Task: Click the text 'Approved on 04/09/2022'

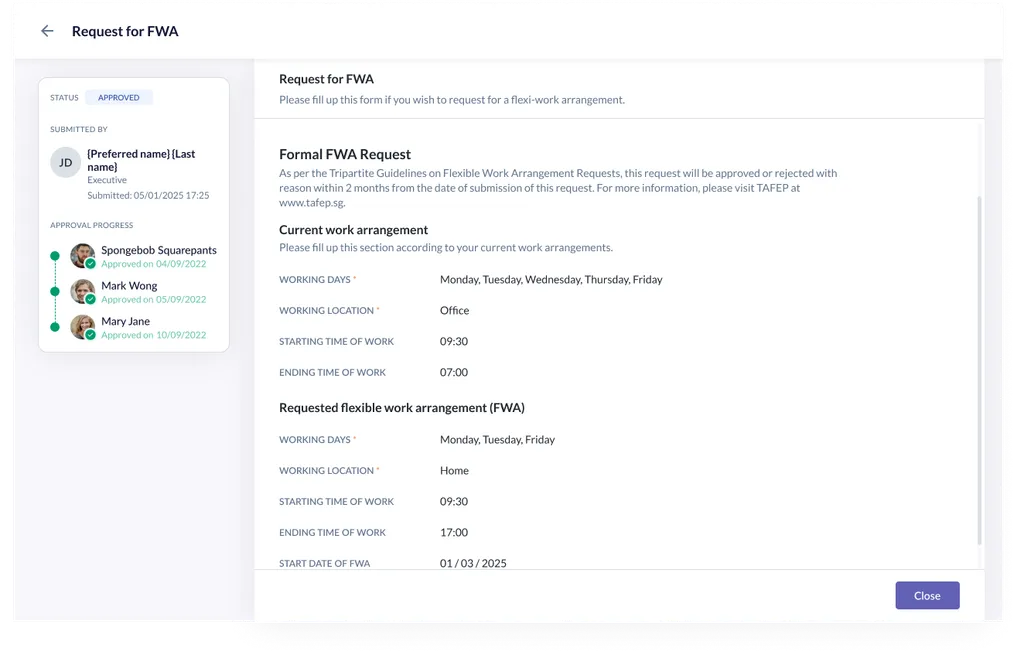Action: (153, 264)
